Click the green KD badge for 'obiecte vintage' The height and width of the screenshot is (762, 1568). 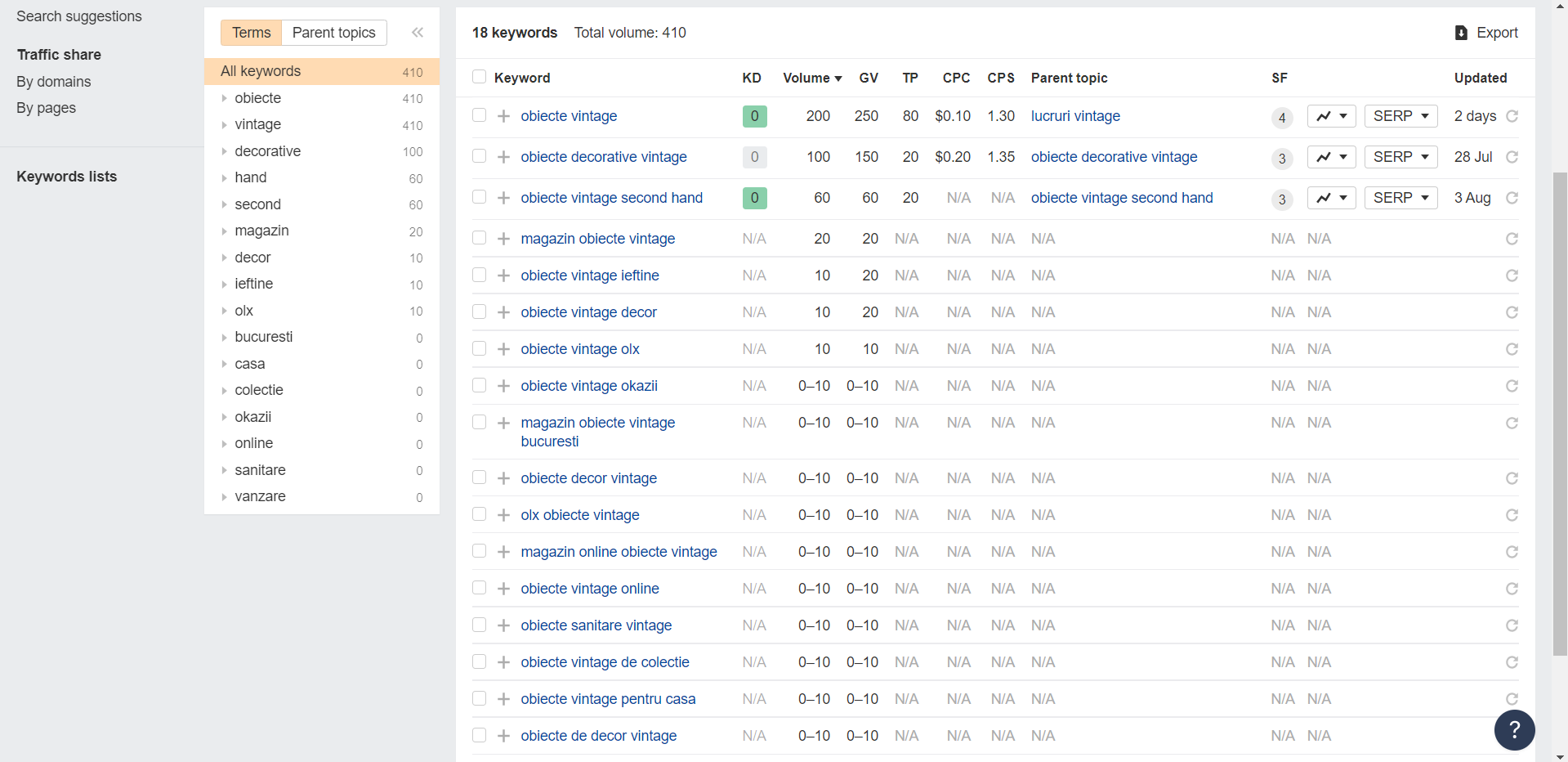coord(754,116)
